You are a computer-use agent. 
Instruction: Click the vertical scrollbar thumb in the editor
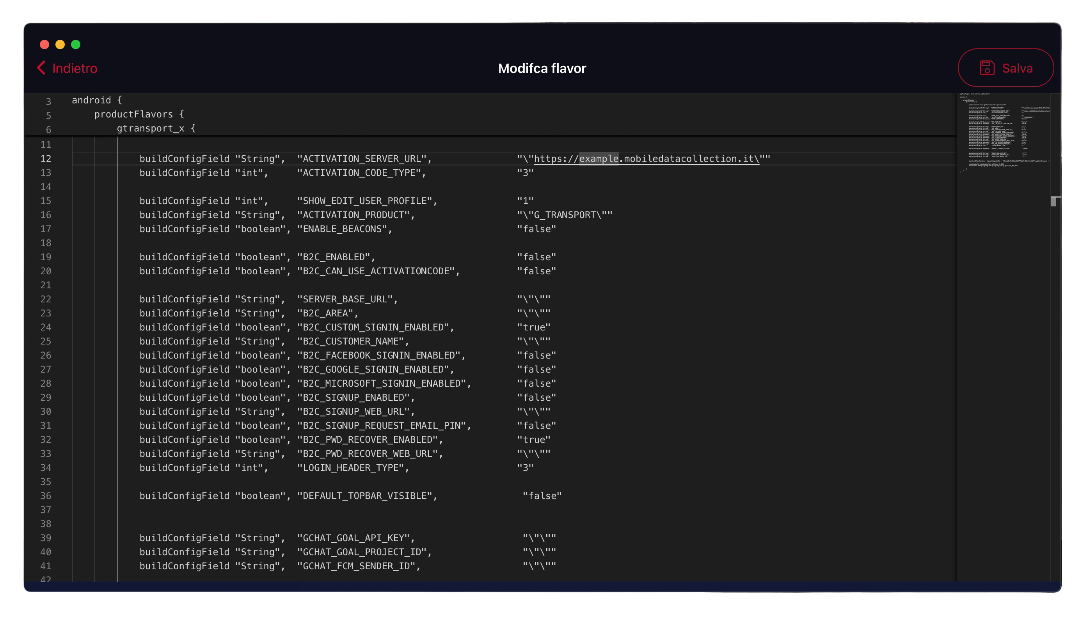(1055, 201)
